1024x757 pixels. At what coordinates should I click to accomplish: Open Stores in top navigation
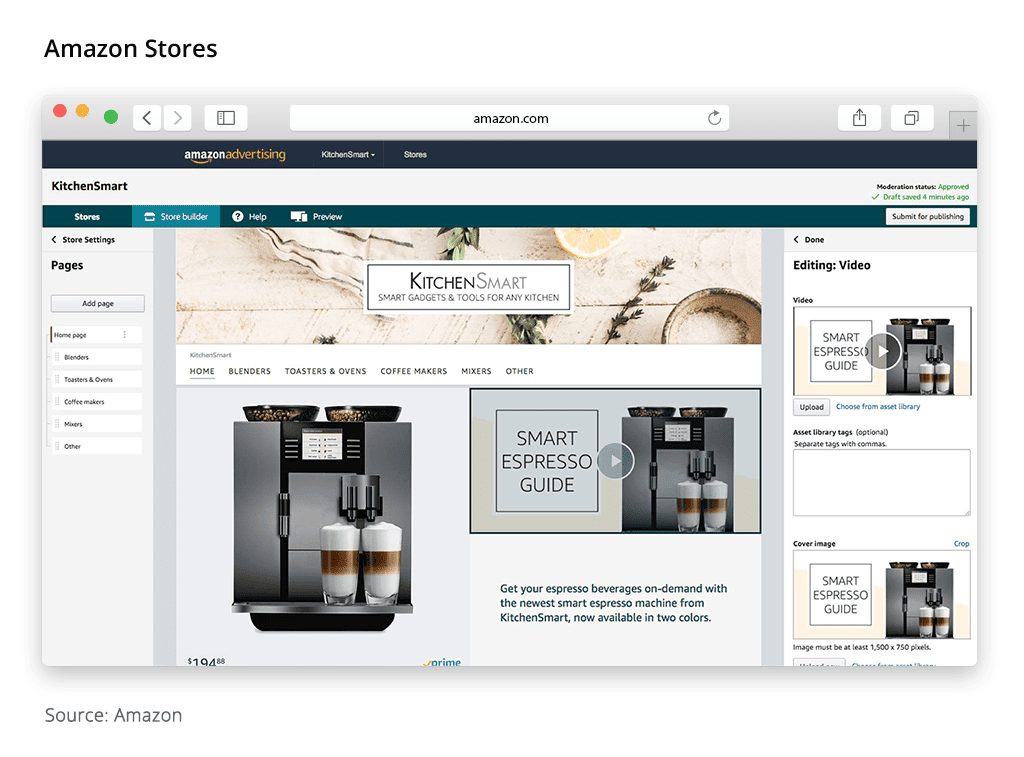[x=415, y=155]
